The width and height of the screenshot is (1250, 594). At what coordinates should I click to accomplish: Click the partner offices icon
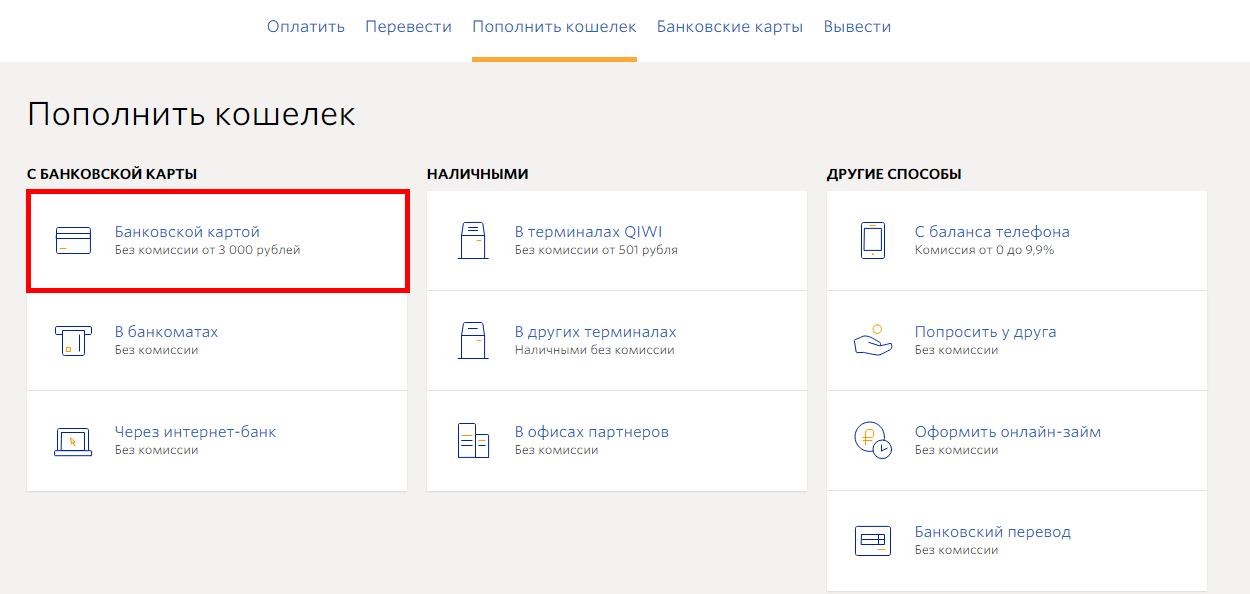(x=473, y=441)
